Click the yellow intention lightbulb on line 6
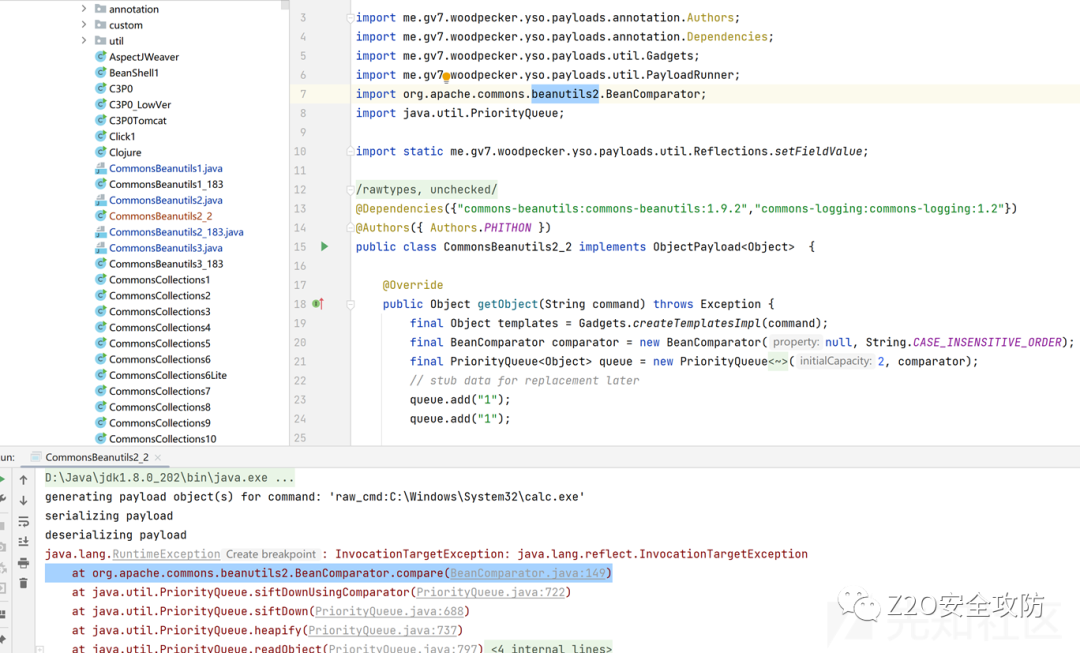 pos(446,76)
